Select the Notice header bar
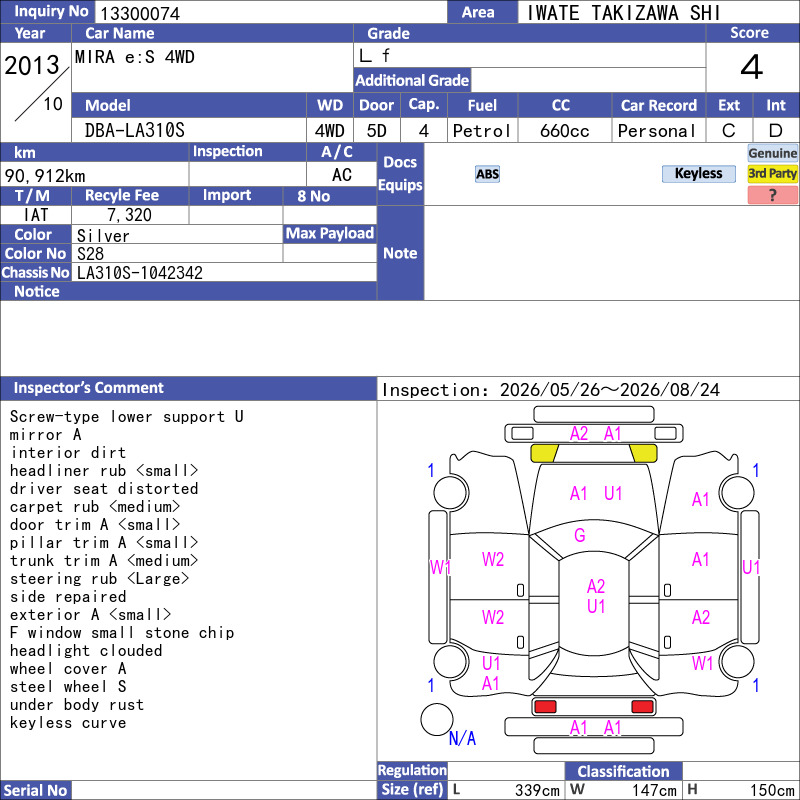The image size is (800, 800). (x=188, y=291)
